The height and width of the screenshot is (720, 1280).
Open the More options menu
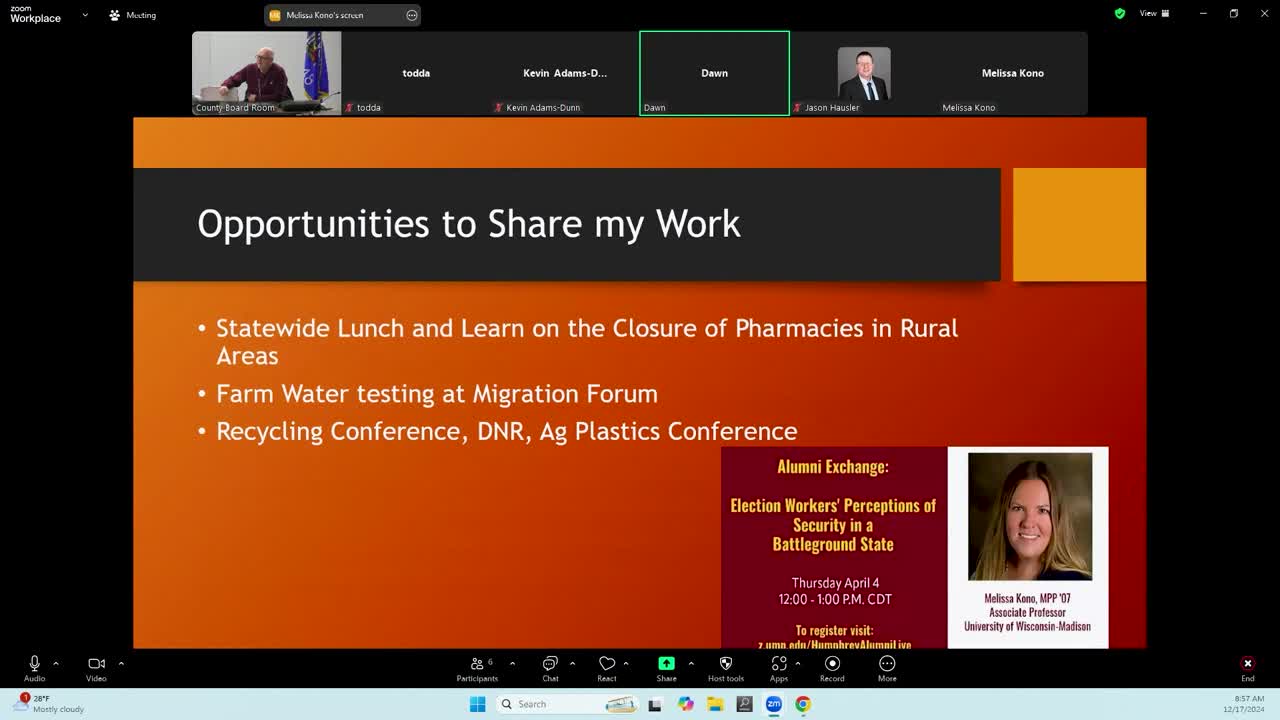[887, 668]
